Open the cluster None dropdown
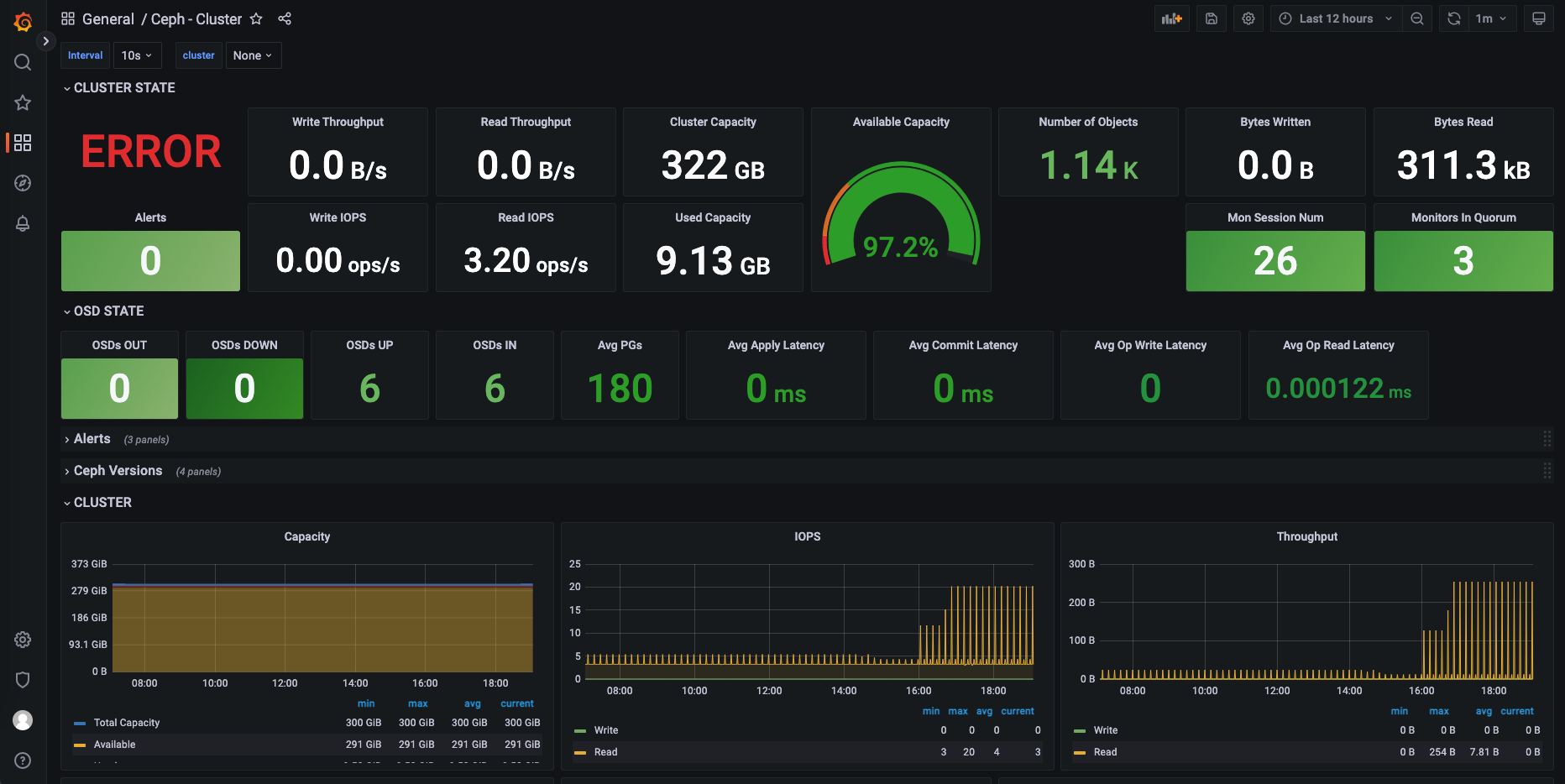This screenshot has width=1565, height=784. 253,55
